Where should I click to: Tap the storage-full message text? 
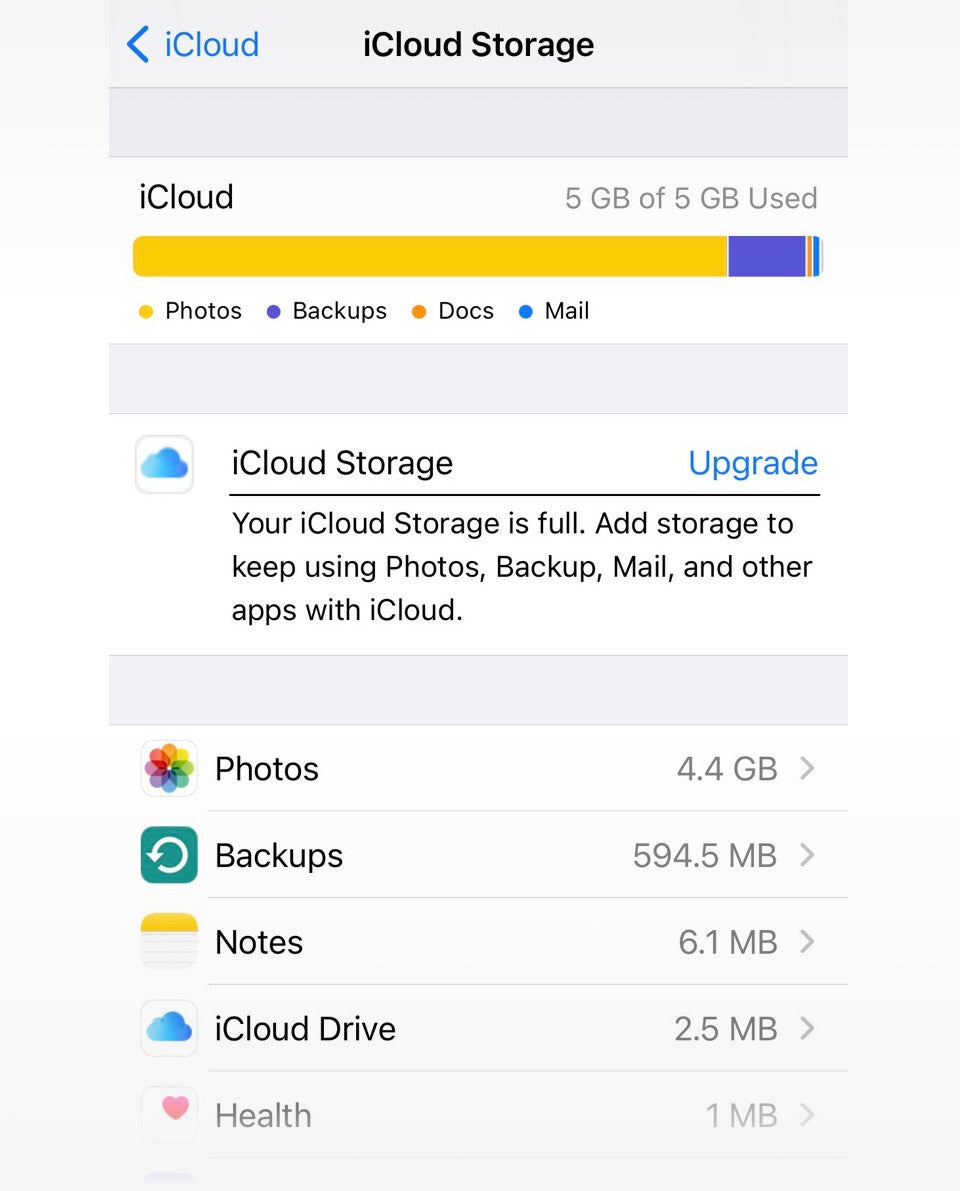click(522, 567)
